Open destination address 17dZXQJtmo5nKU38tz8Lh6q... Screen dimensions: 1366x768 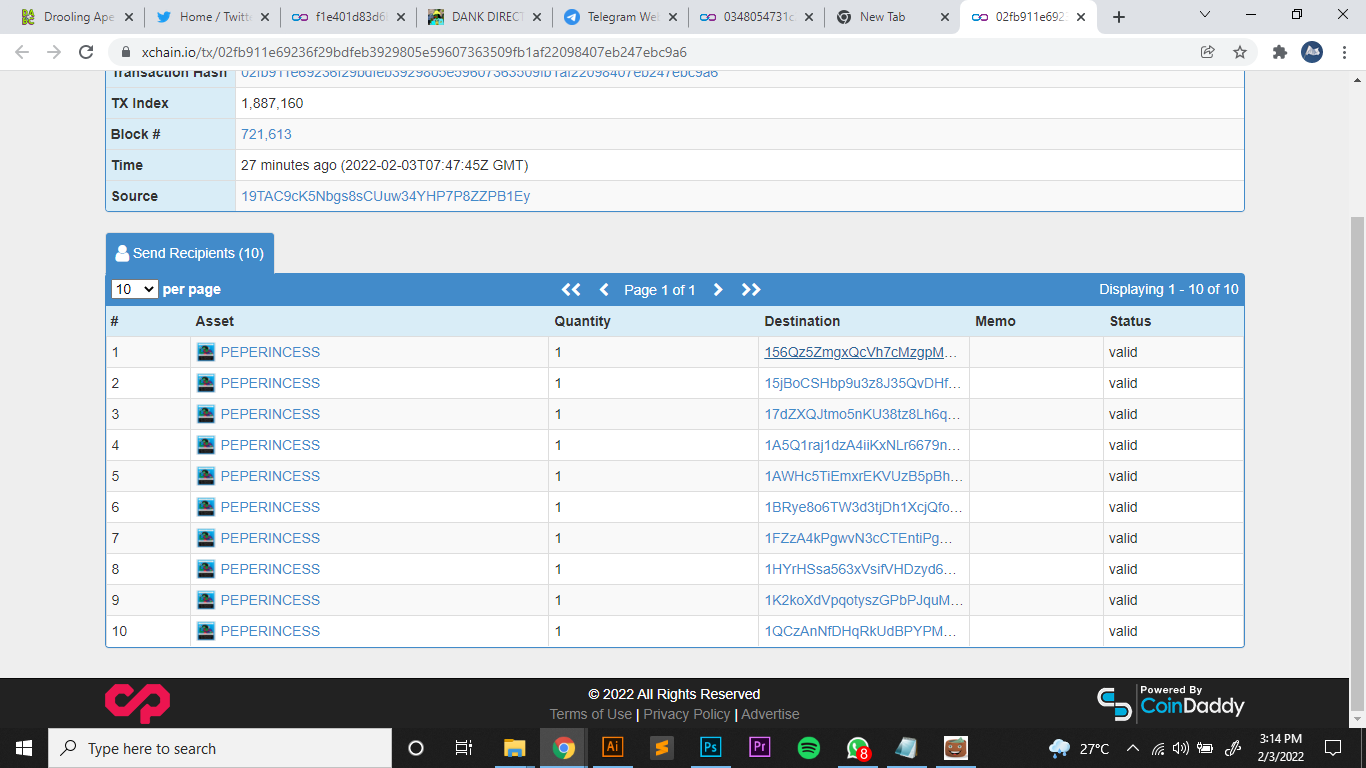point(862,414)
